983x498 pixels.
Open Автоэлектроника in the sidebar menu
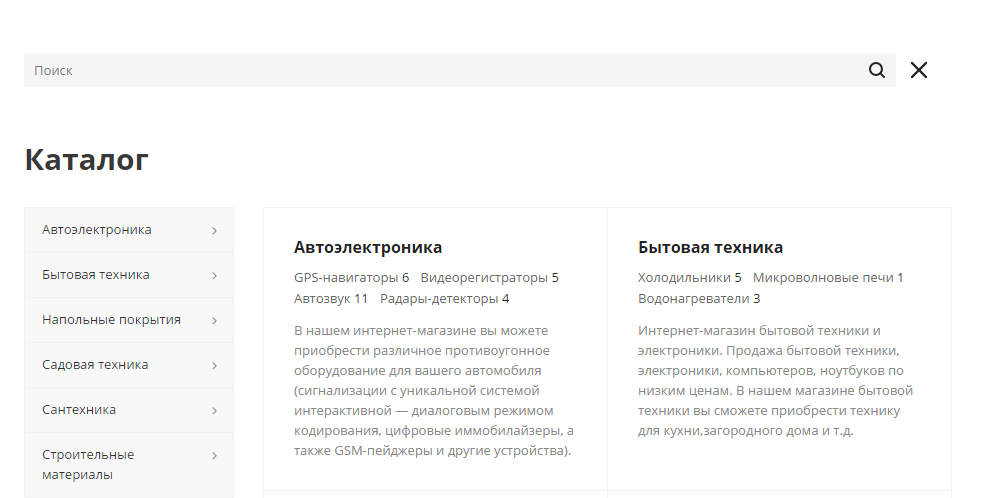[97, 230]
